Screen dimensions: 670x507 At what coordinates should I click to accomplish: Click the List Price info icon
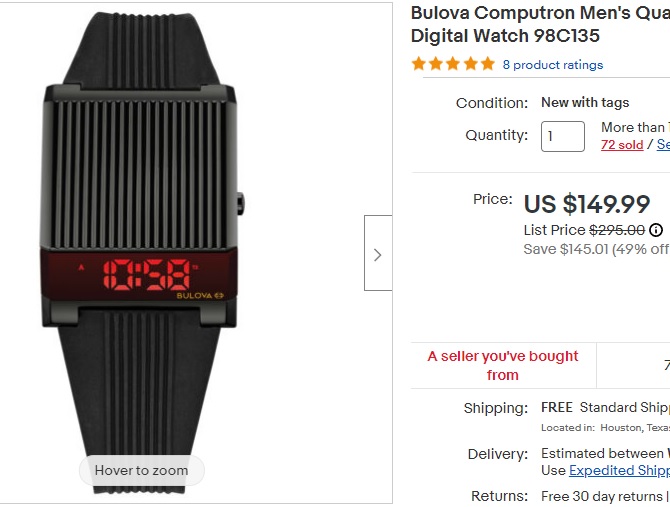(x=656, y=230)
